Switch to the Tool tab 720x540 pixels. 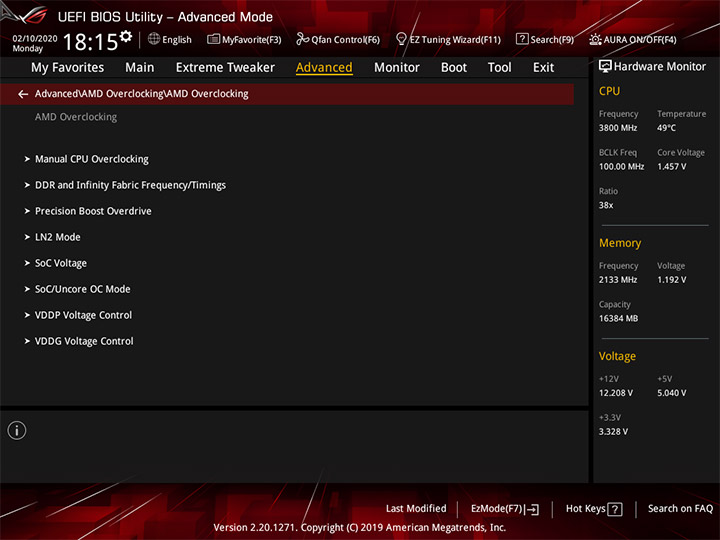(x=500, y=68)
